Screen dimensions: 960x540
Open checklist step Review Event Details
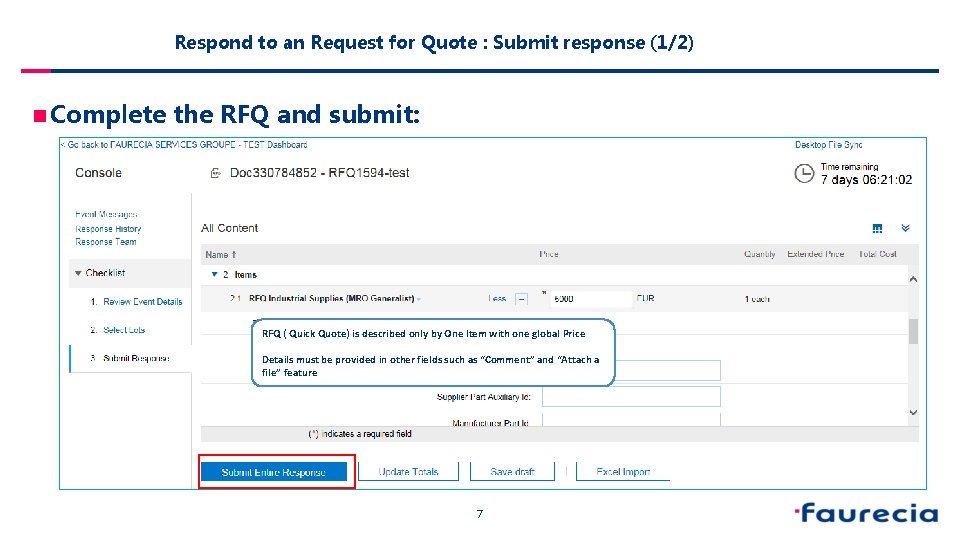(x=143, y=302)
